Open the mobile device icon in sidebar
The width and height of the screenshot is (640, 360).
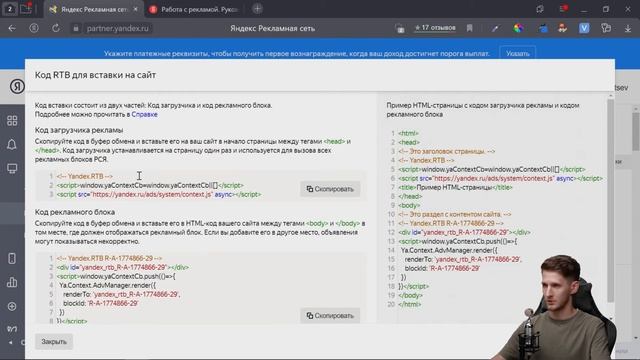click(x=12, y=258)
